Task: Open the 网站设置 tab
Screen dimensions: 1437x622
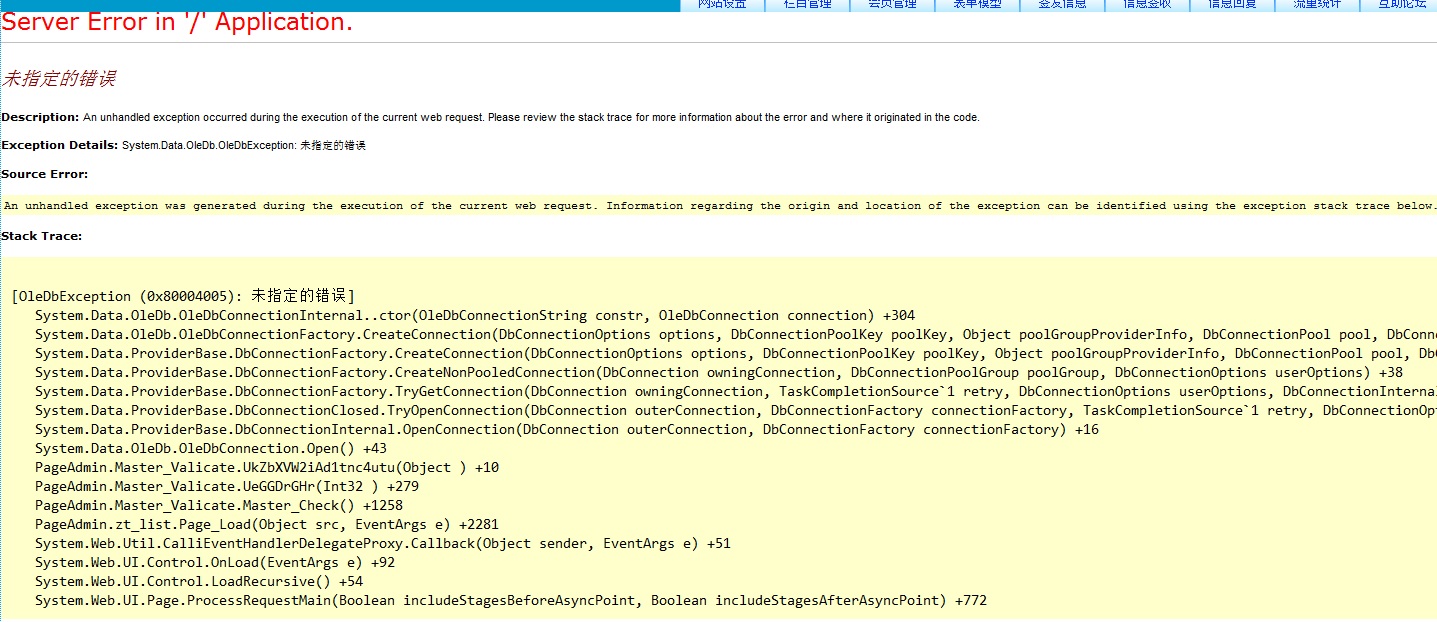Action: (x=722, y=5)
